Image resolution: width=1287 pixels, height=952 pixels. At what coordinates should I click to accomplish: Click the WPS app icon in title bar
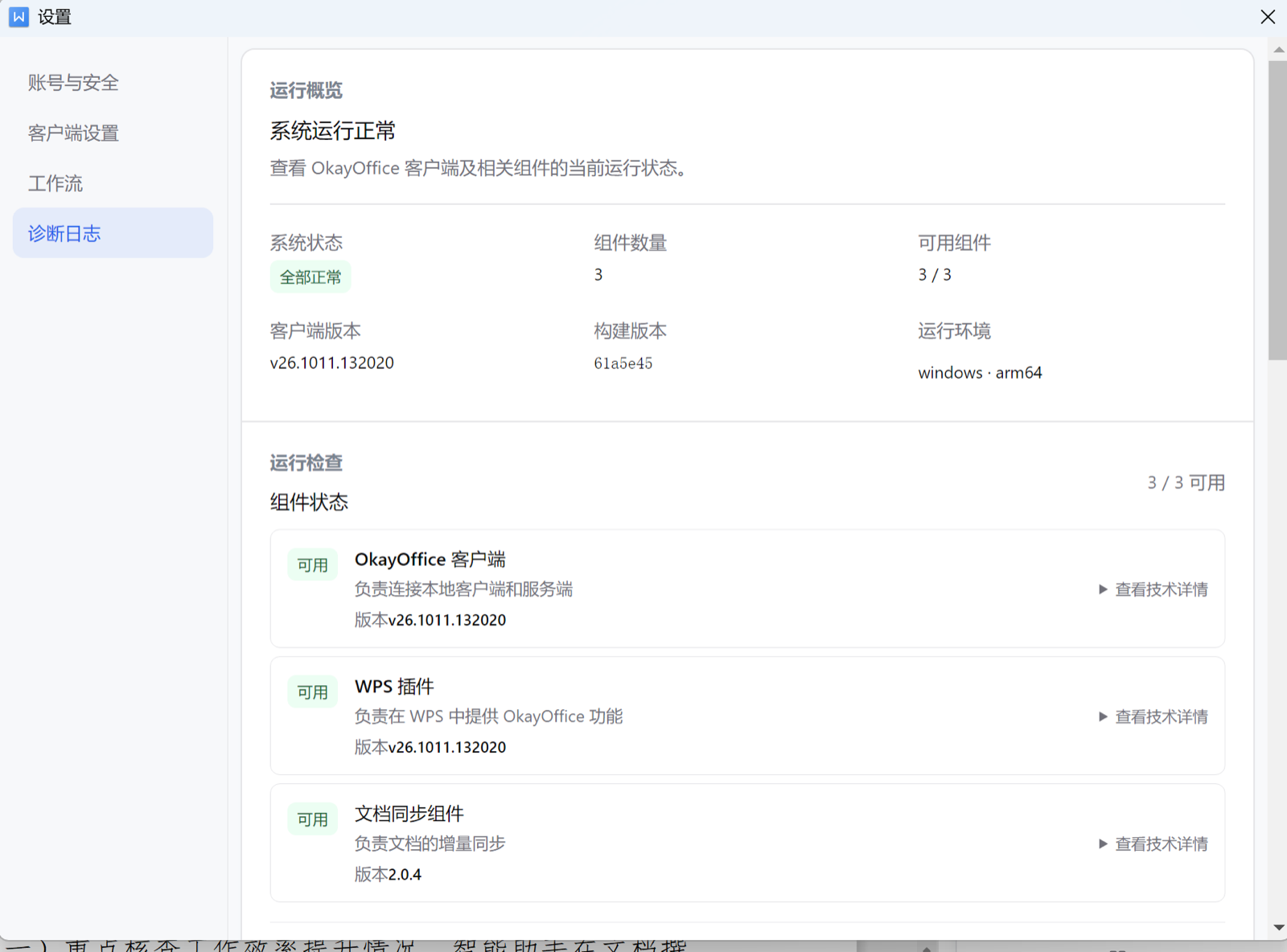click(x=19, y=17)
